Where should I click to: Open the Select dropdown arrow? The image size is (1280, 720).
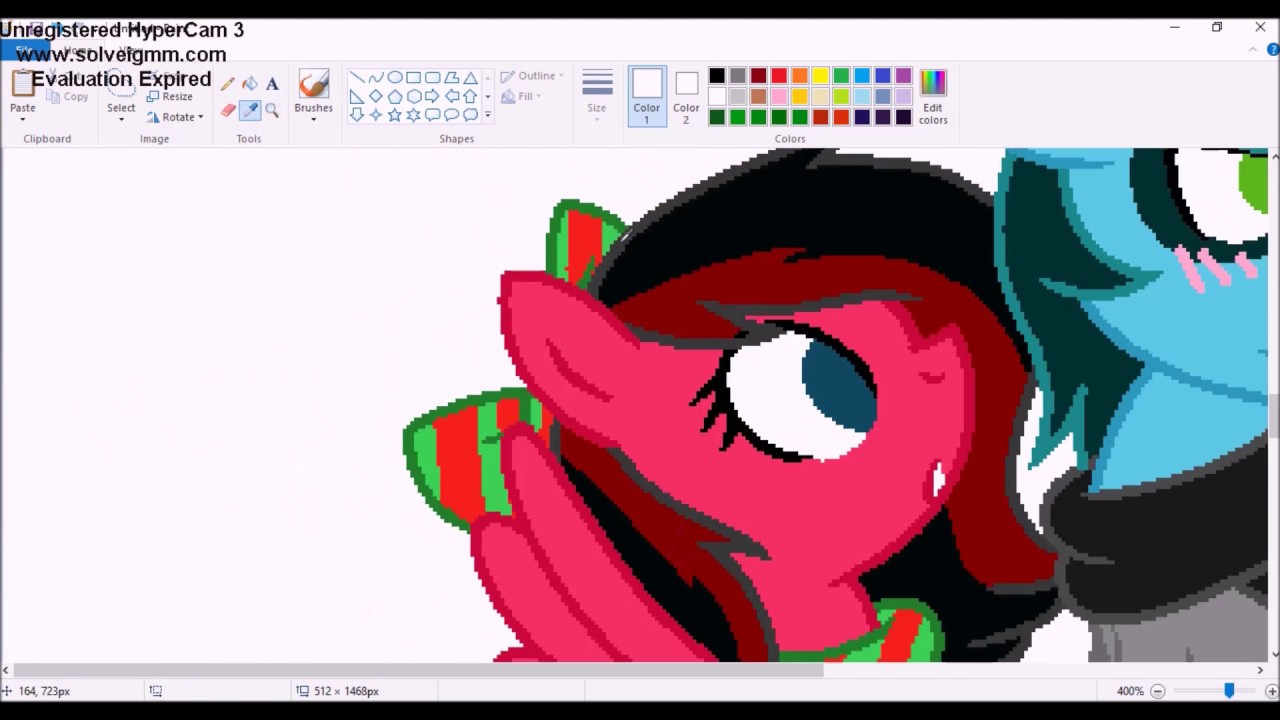(x=121, y=119)
